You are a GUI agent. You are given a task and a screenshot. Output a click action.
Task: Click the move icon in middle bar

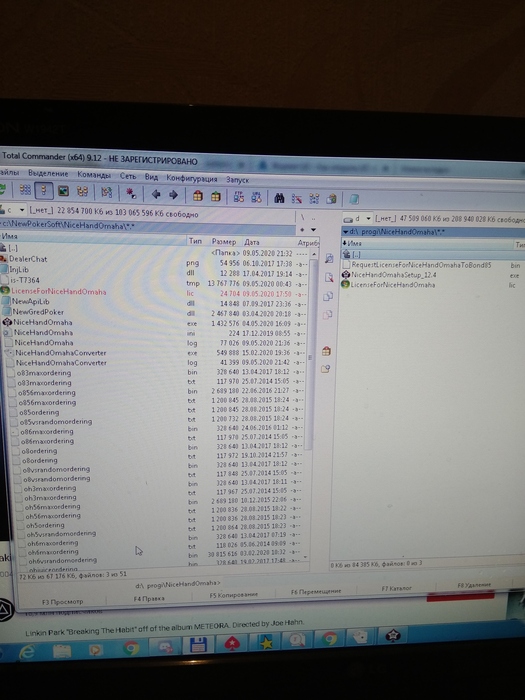pos(327,315)
